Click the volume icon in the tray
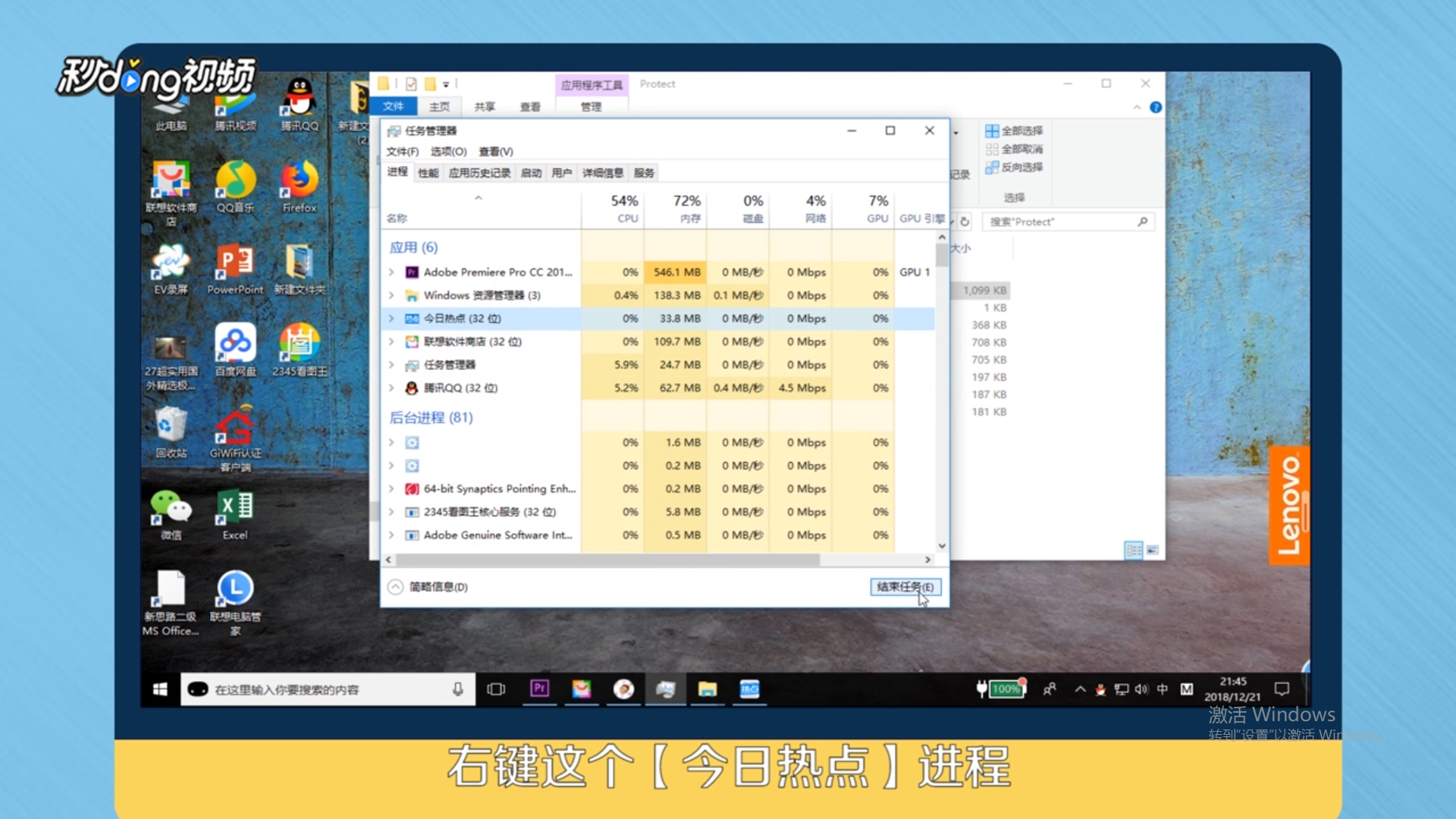Image resolution: width=1456 pixels, height=819 pixels. point(1141,689)
